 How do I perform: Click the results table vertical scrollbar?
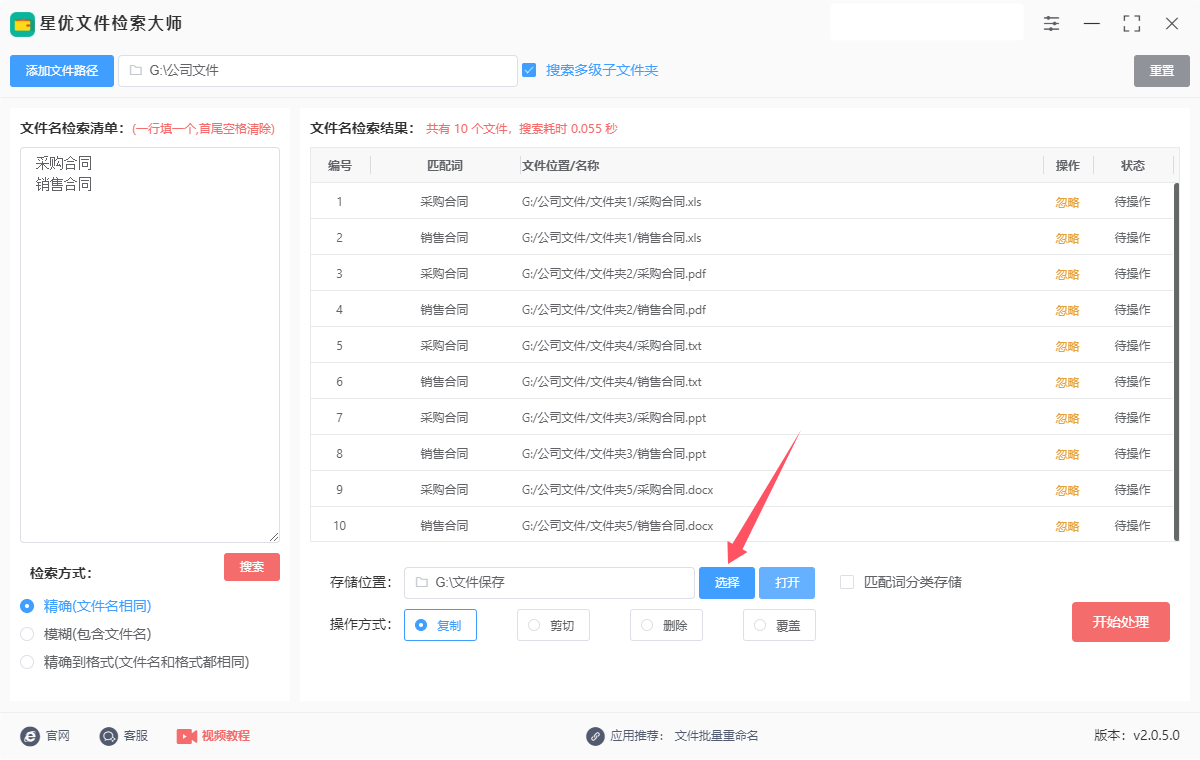[1177, 360]
